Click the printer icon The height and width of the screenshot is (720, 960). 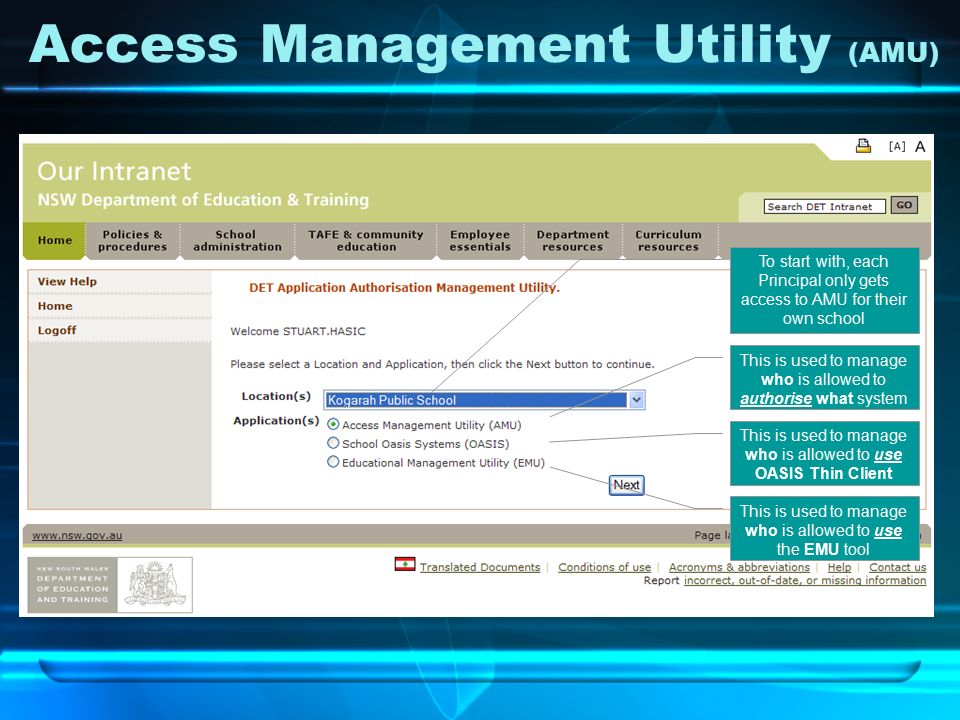(x=863, y=146)
